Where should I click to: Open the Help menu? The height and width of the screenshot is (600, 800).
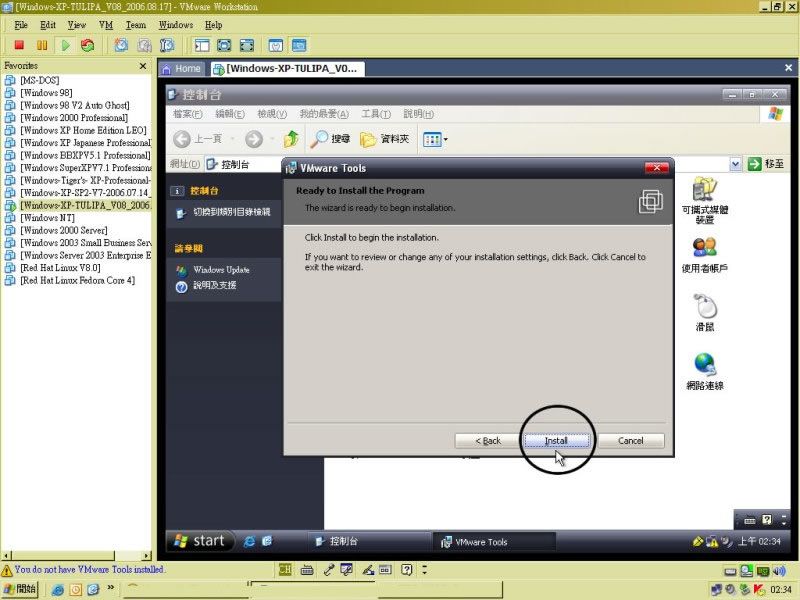[214, 25]
